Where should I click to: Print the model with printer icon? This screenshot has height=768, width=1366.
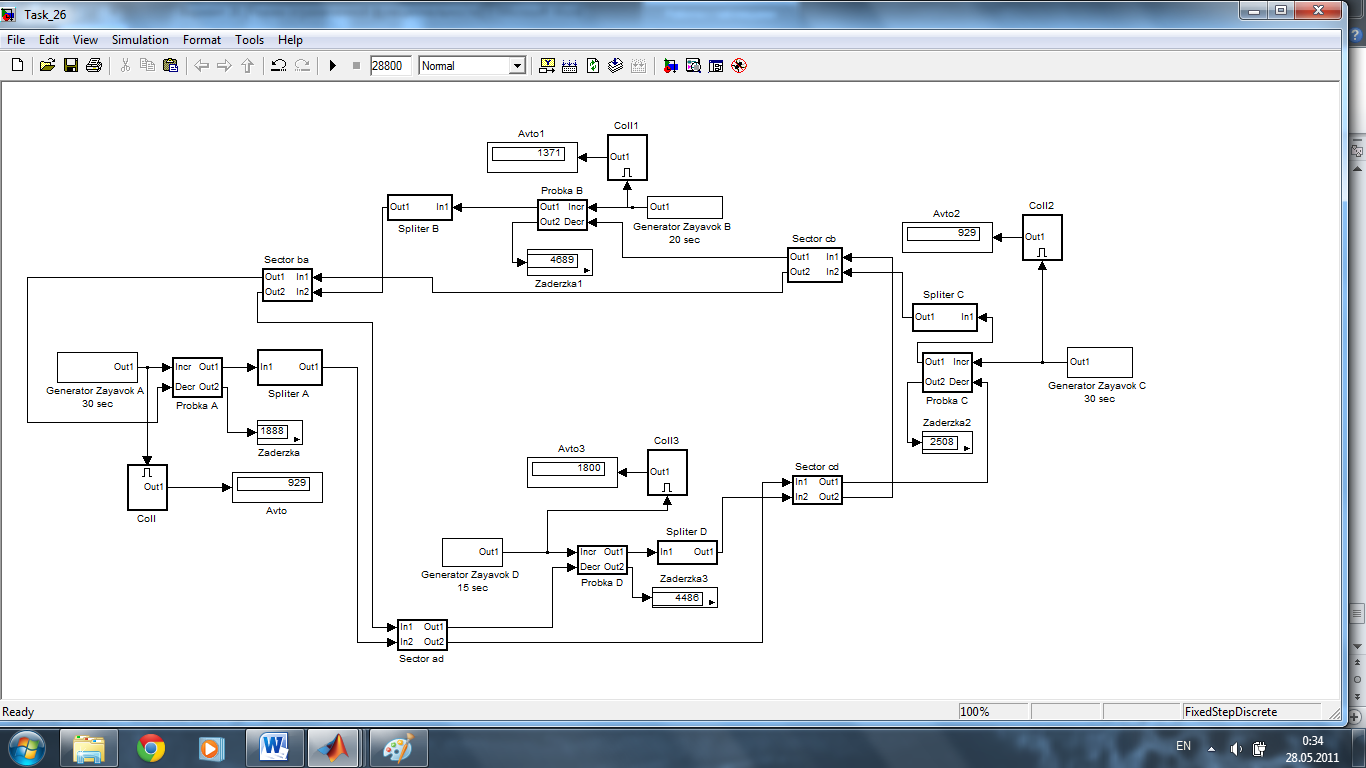pos(94,66)
